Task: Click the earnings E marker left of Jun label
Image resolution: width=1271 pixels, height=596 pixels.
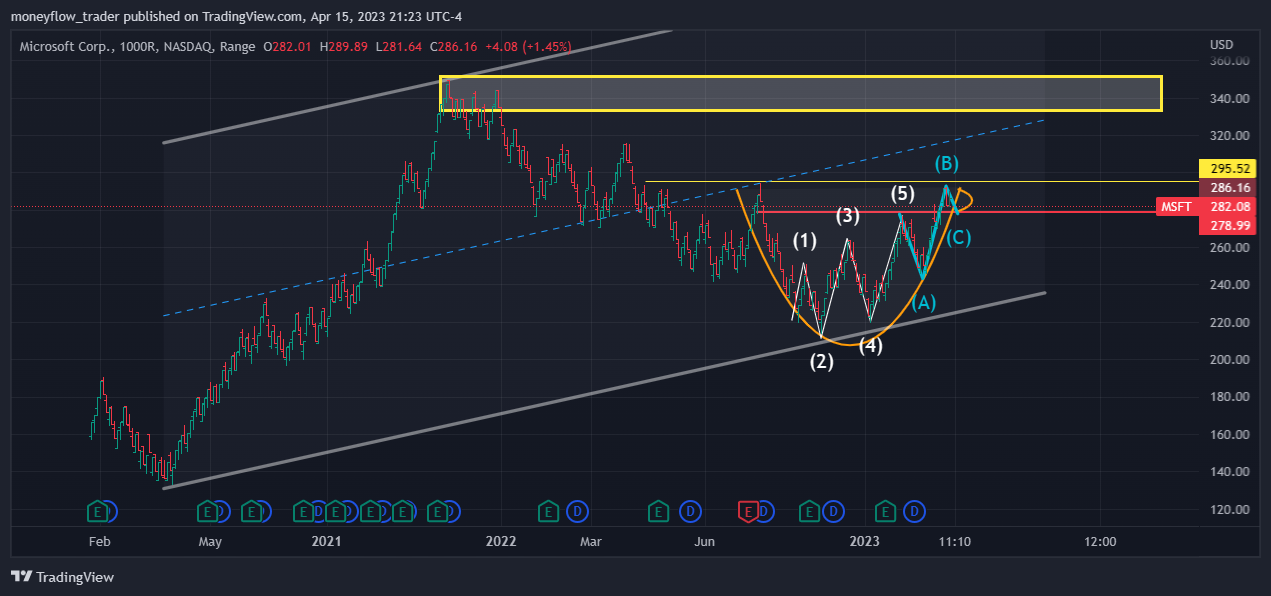Action: [659, 512]
